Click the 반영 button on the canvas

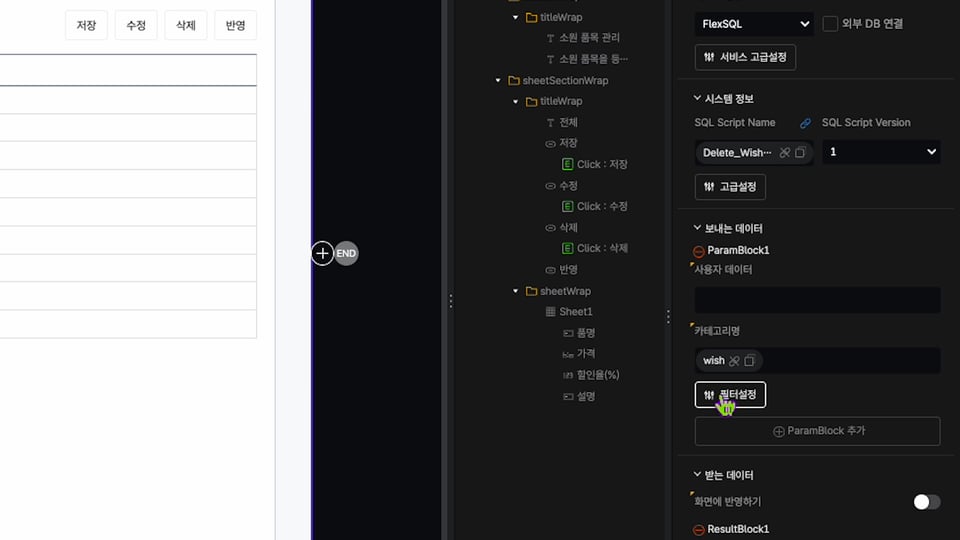coord(235,25)
